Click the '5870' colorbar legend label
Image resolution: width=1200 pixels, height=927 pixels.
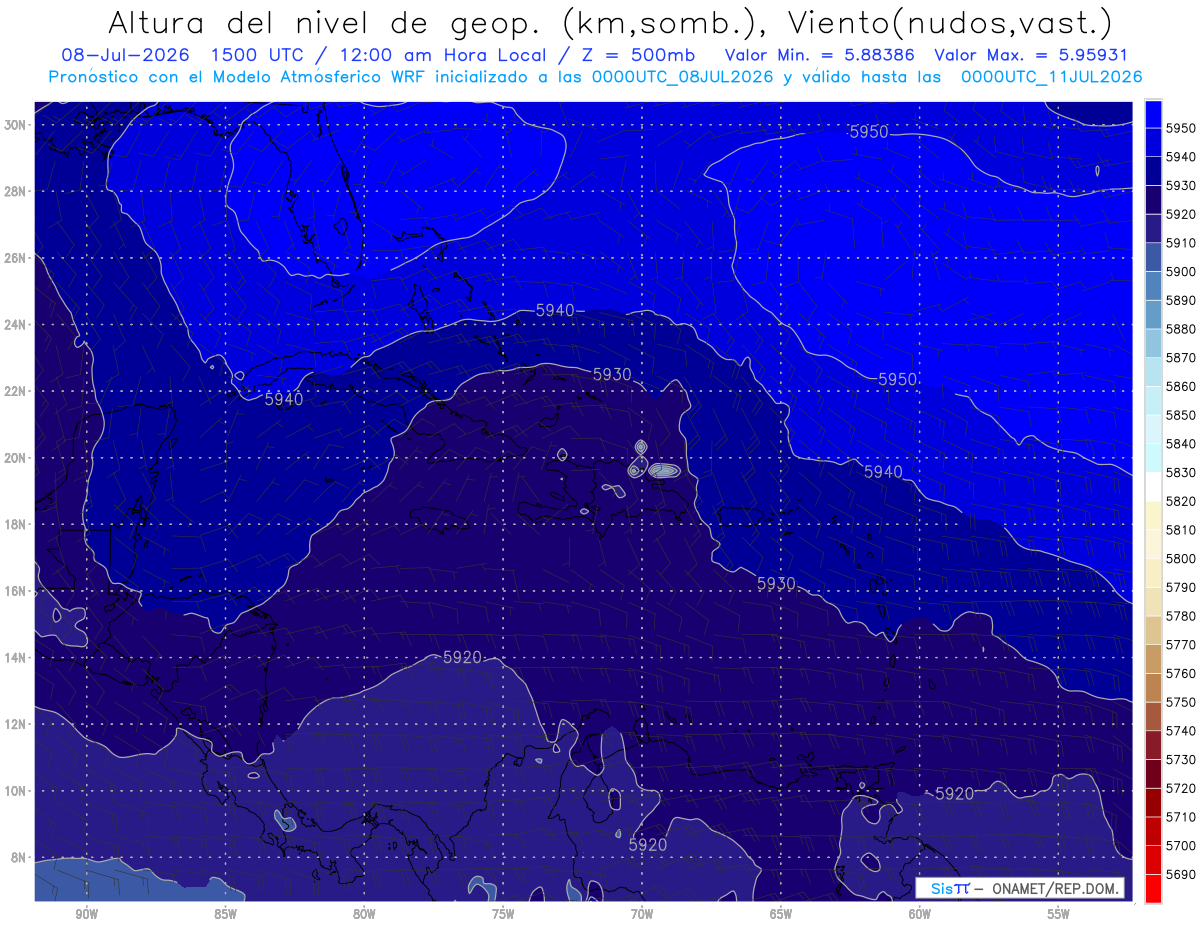[x=1181, y=357]
